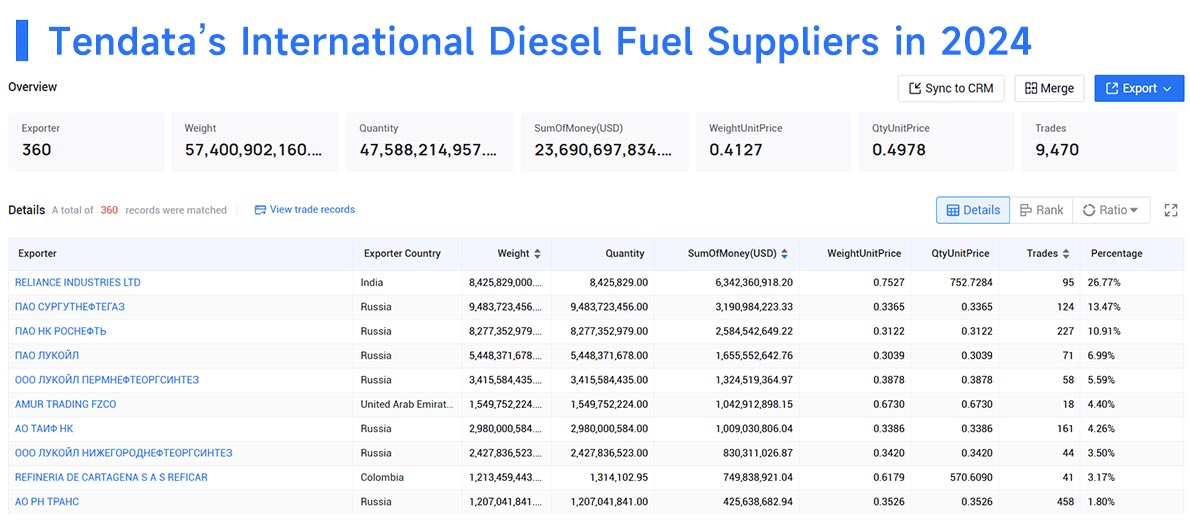This screenshot has height=521, width=1190.
Task: Click Colombia country cell
Action: pos(382,477)
